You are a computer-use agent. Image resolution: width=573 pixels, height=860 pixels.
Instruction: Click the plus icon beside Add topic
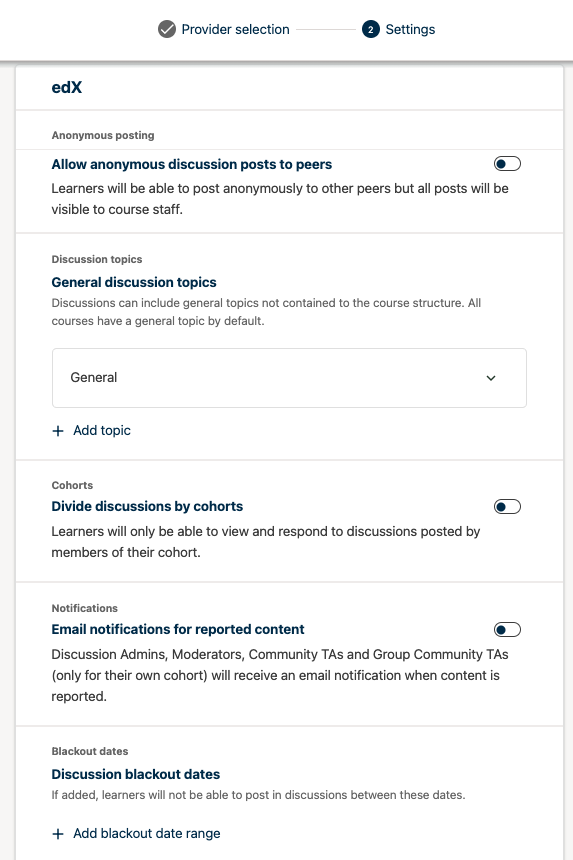[58, 431]
